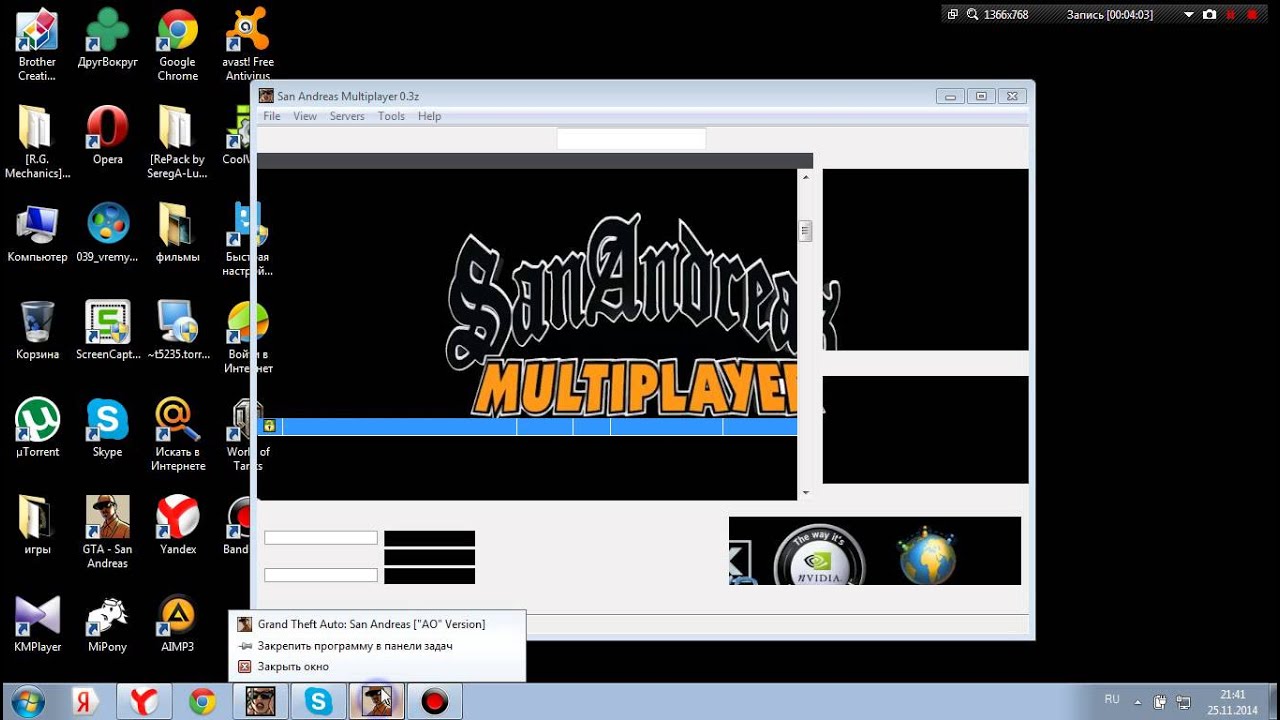The image size is (1280, 720).
Task: Click the Show desktop button
Action: [x=1272, y=702]
